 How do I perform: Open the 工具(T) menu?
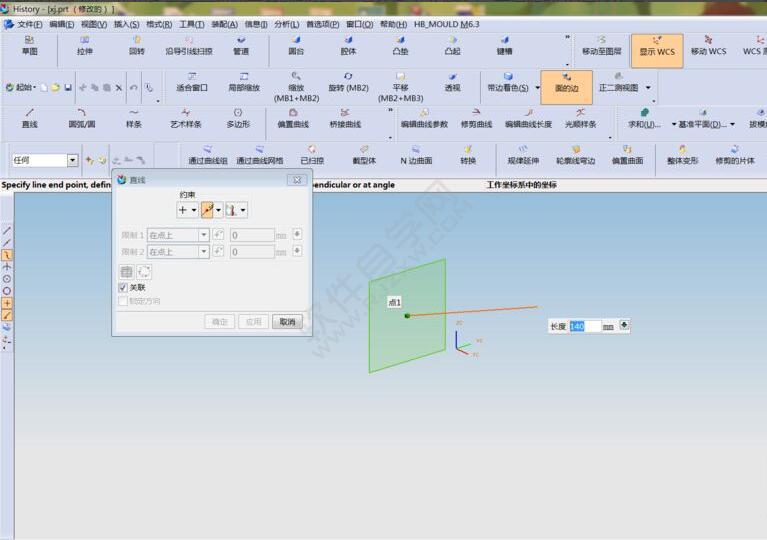click(191, 24)
